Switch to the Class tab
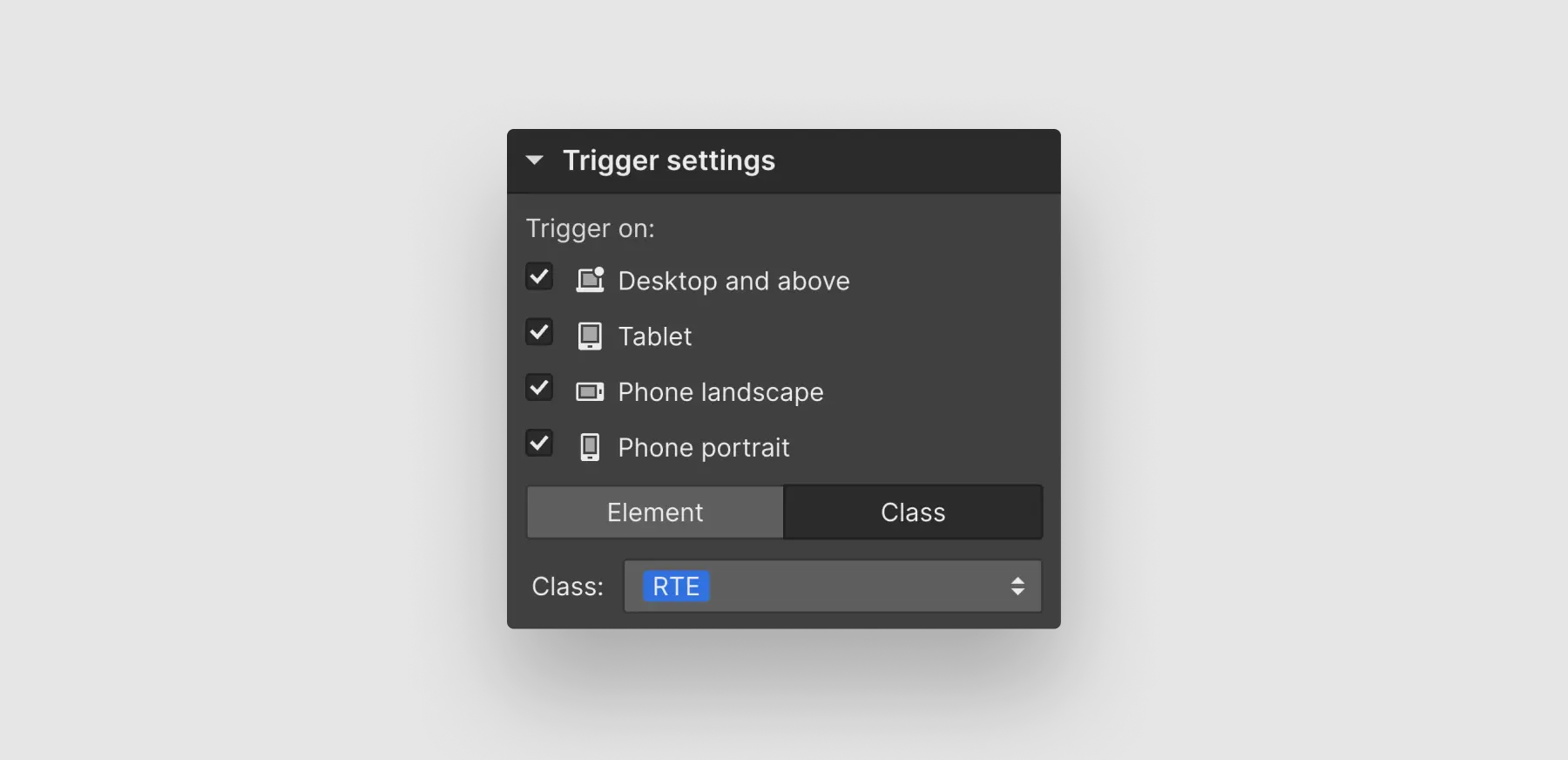The width and height of the screenshot is (1568, 760). click(x=913, y=512)
